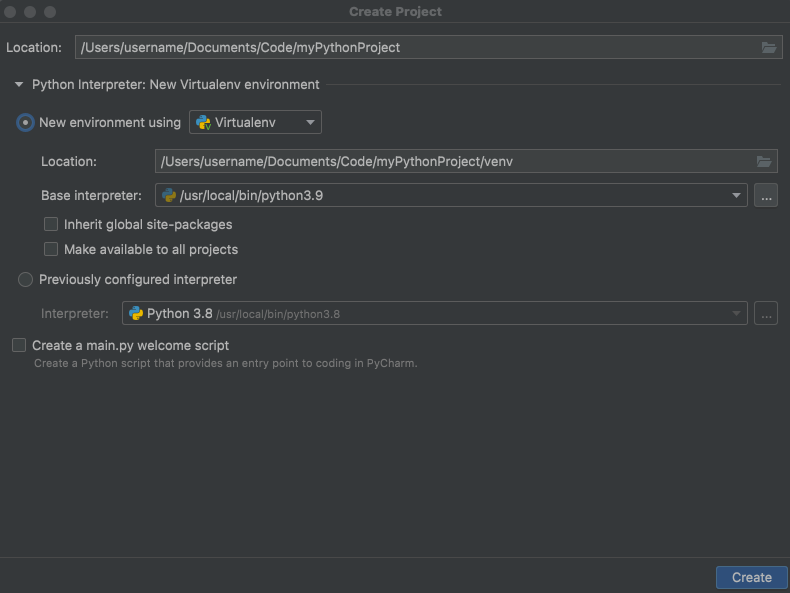
Task: Focus the venv Location path field
Action: [x=466, y=161]
